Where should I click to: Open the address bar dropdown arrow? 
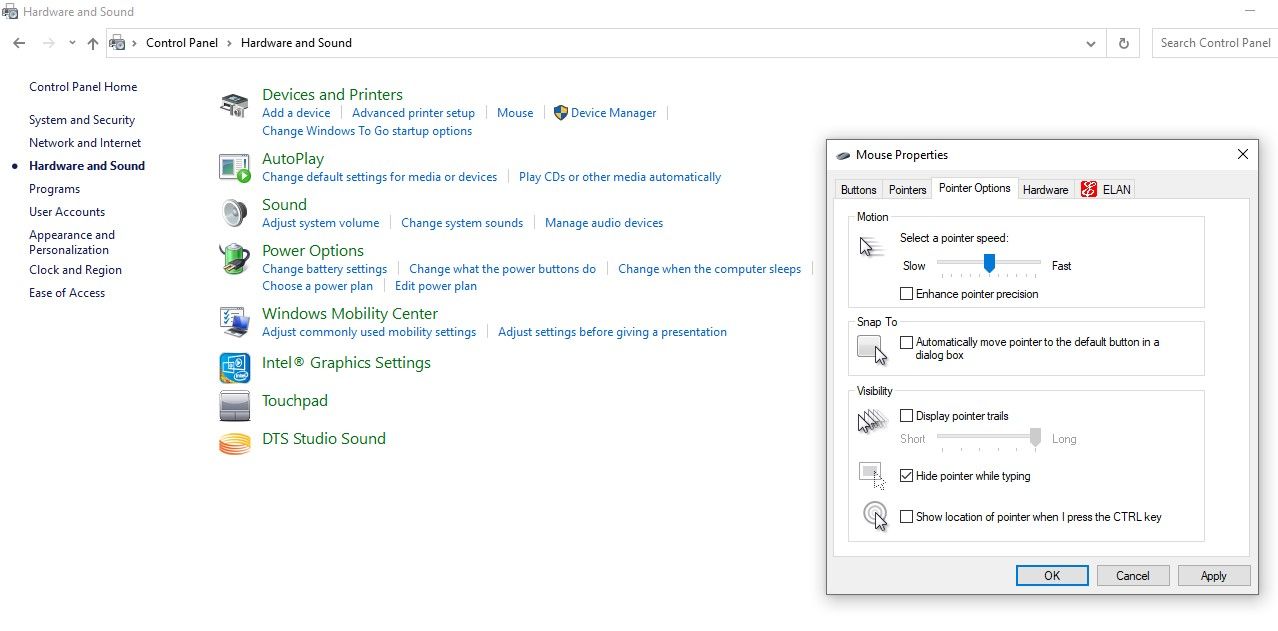[1091, 43]
